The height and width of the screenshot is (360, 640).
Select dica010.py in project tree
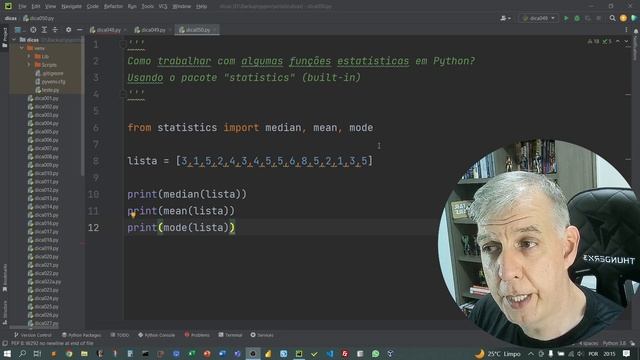coord(43,173)
